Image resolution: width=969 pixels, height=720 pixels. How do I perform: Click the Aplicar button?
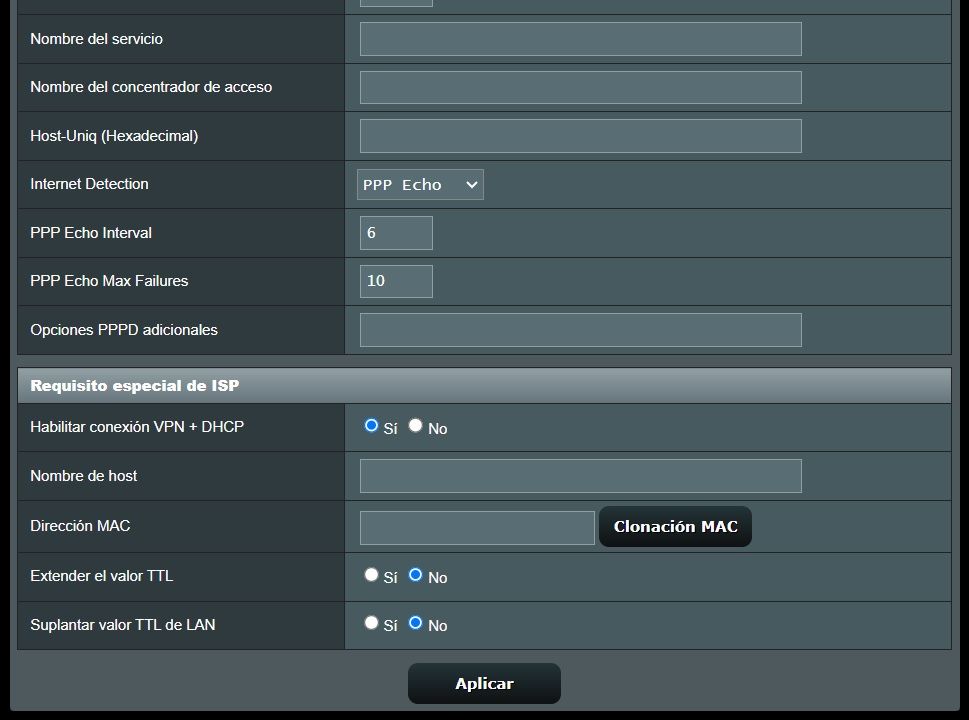click(x=484, y=684)
